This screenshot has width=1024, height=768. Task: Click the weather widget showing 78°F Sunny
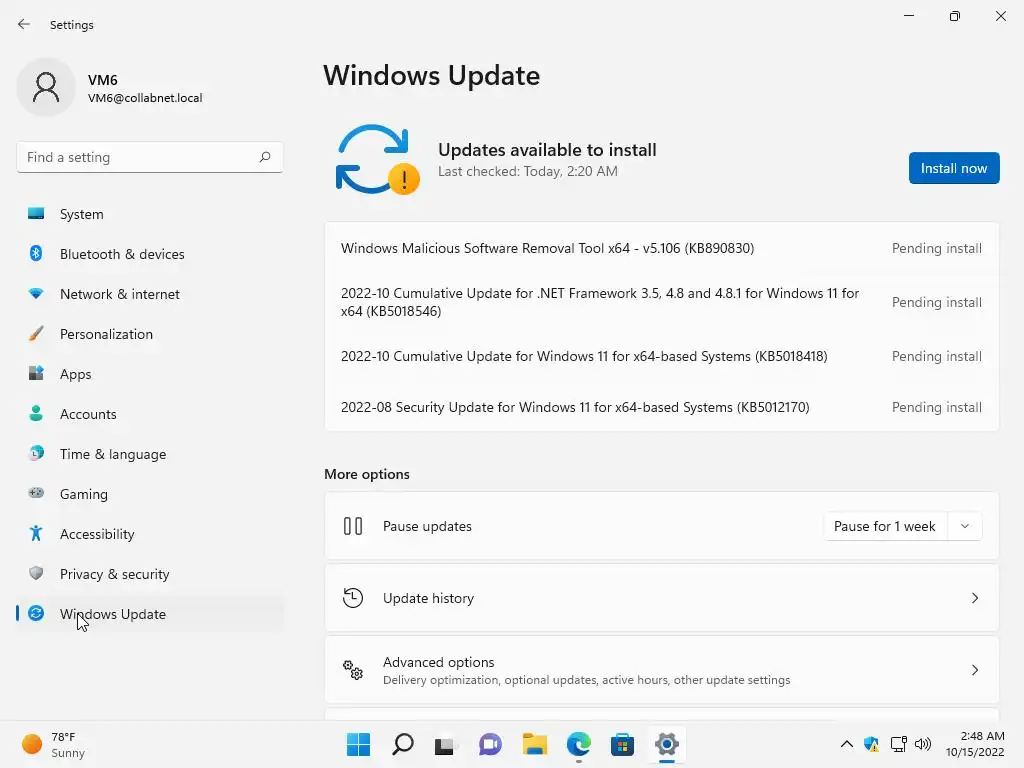click(54, 744)
